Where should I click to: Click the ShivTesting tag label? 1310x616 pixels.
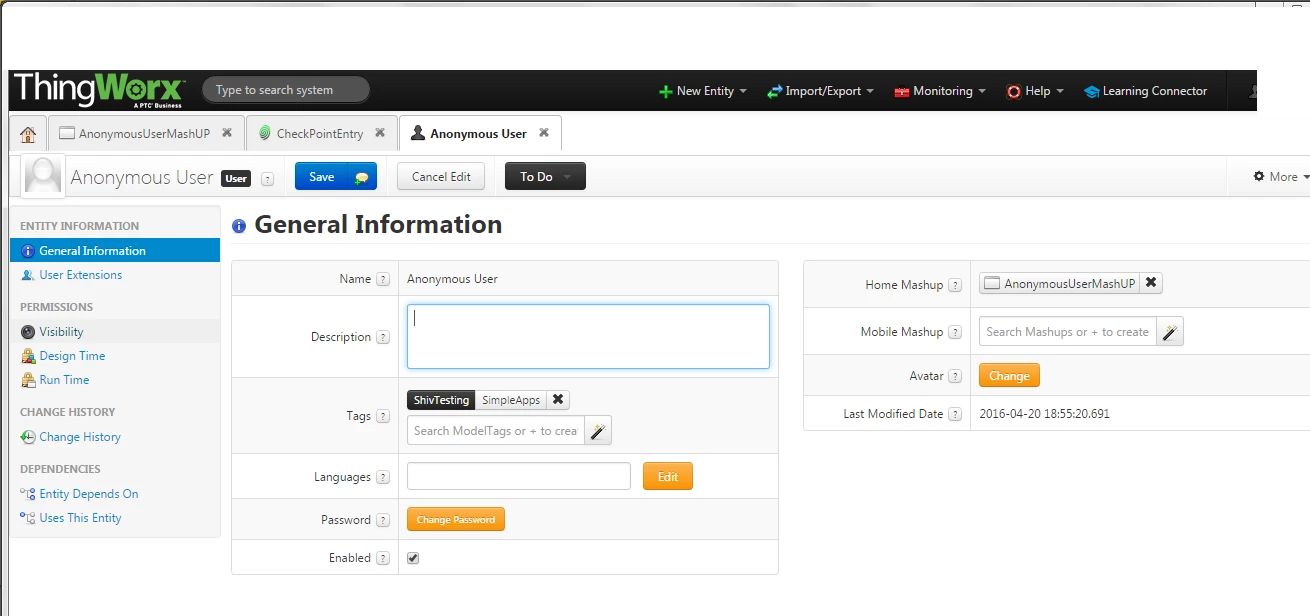pos(441,400)
